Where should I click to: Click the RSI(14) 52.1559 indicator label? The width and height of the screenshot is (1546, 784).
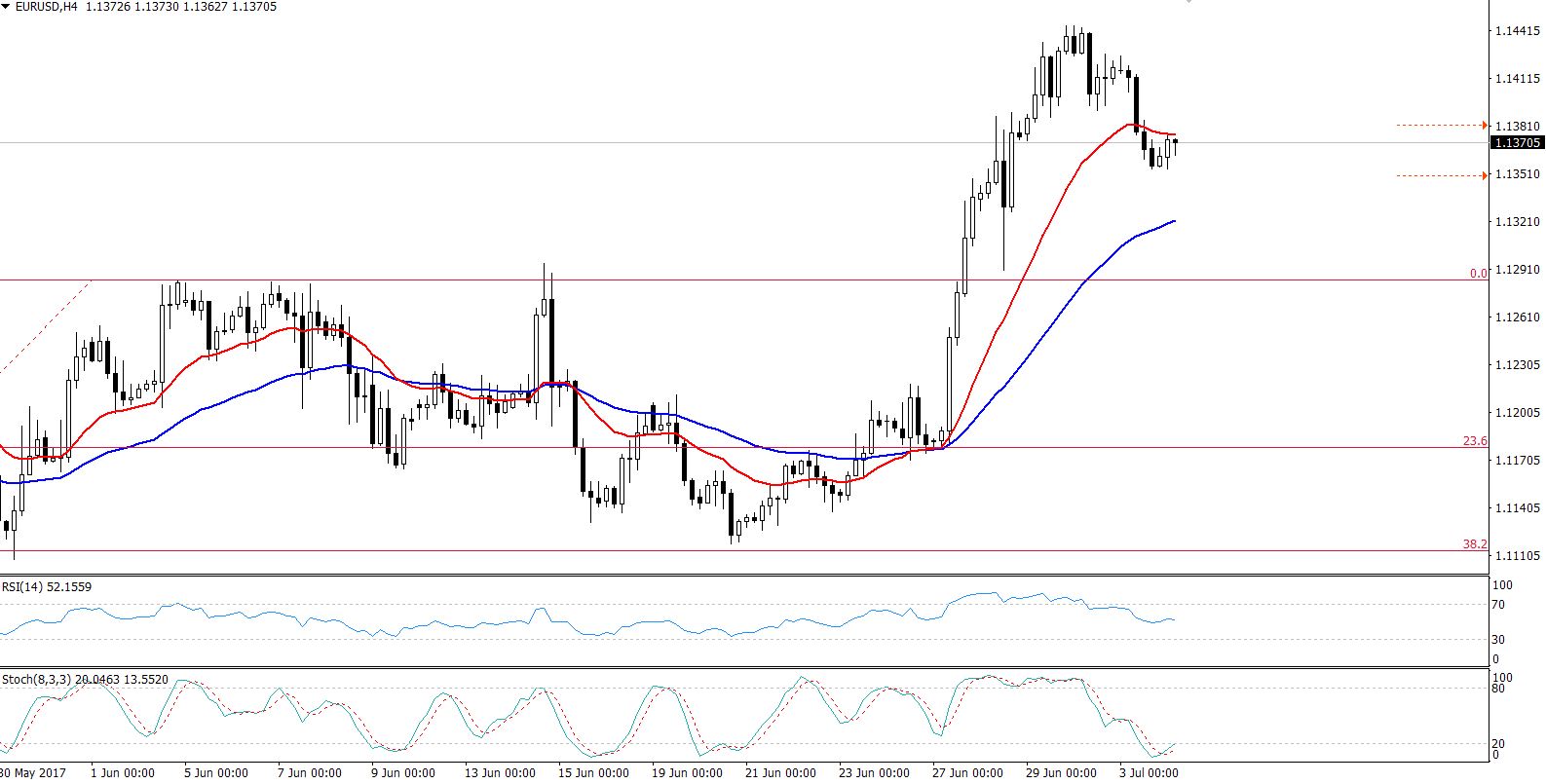tap(47, 587)
